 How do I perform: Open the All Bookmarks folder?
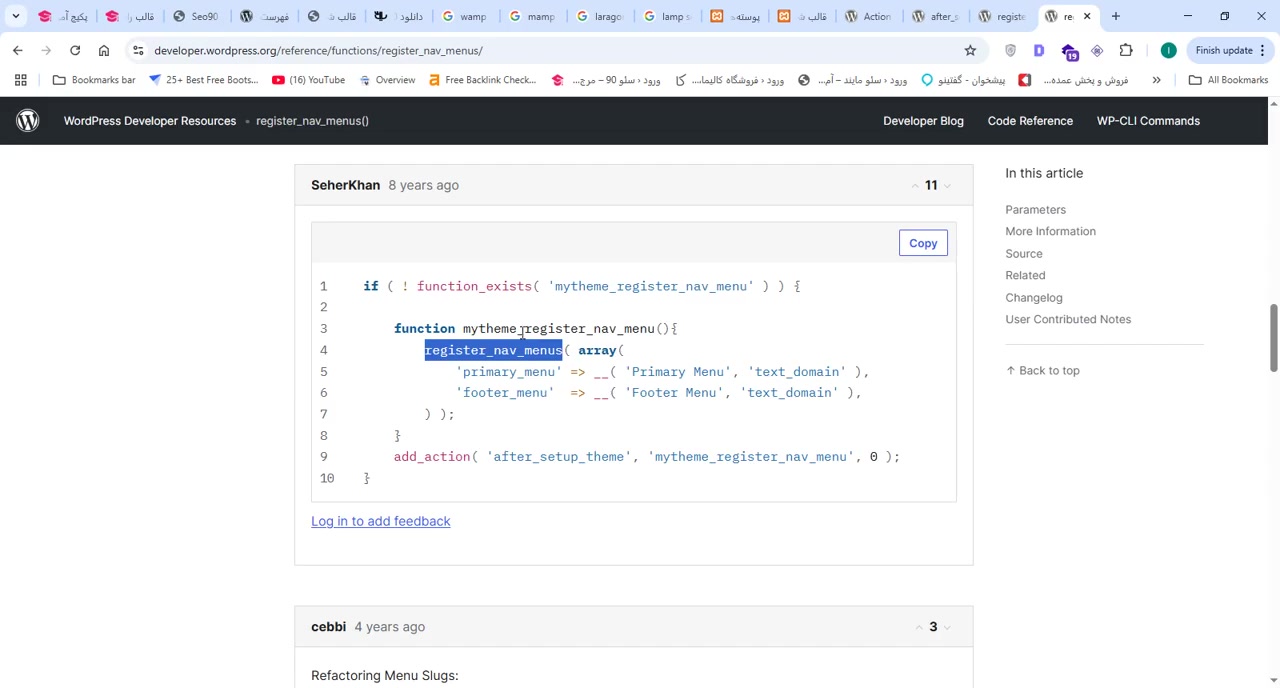(1227, 80)
